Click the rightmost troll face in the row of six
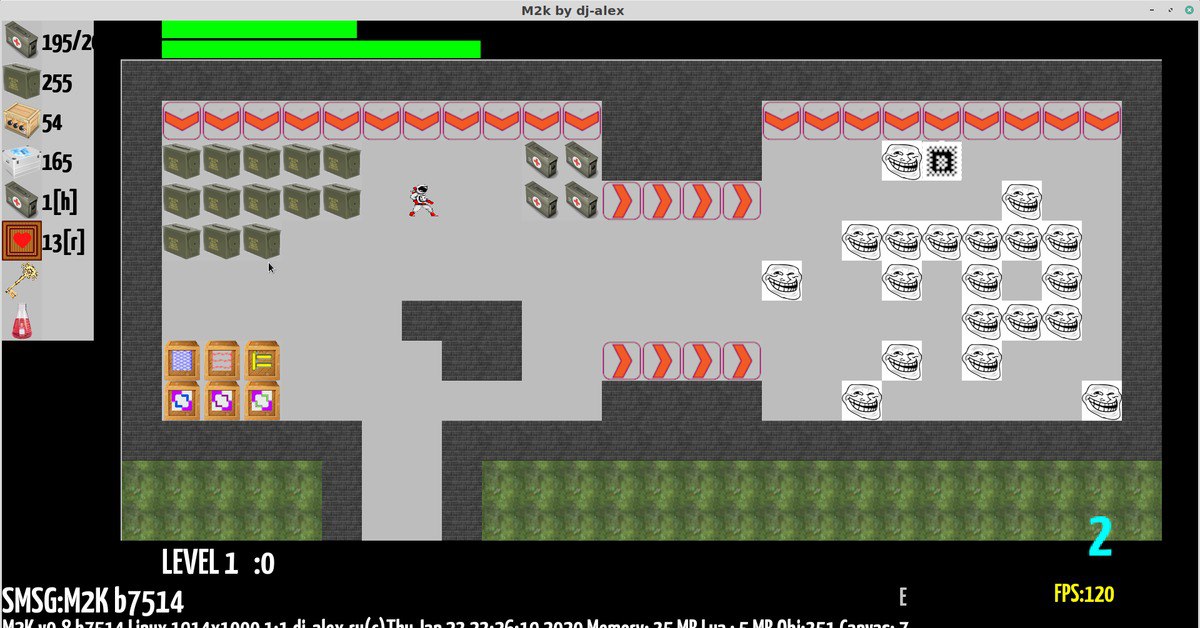 1062,241
